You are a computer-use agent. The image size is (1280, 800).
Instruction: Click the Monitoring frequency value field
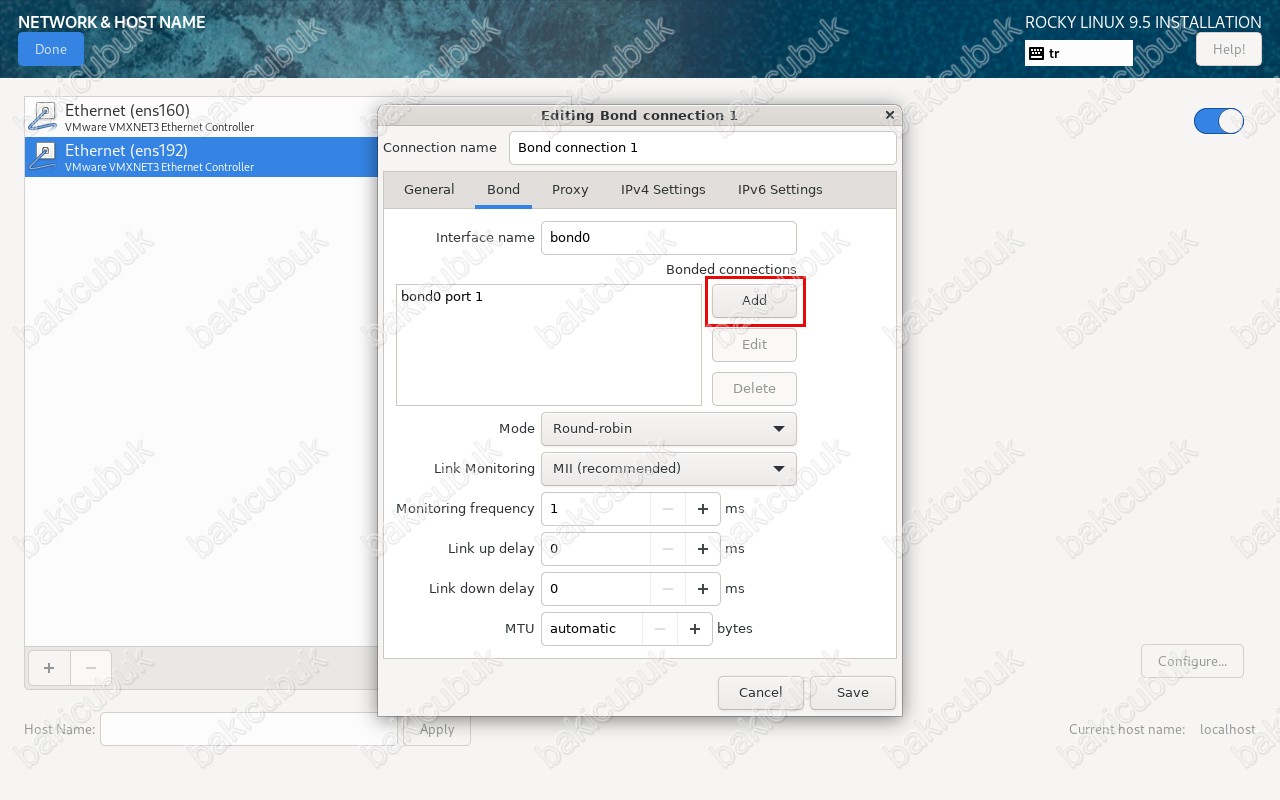[595, 509]
